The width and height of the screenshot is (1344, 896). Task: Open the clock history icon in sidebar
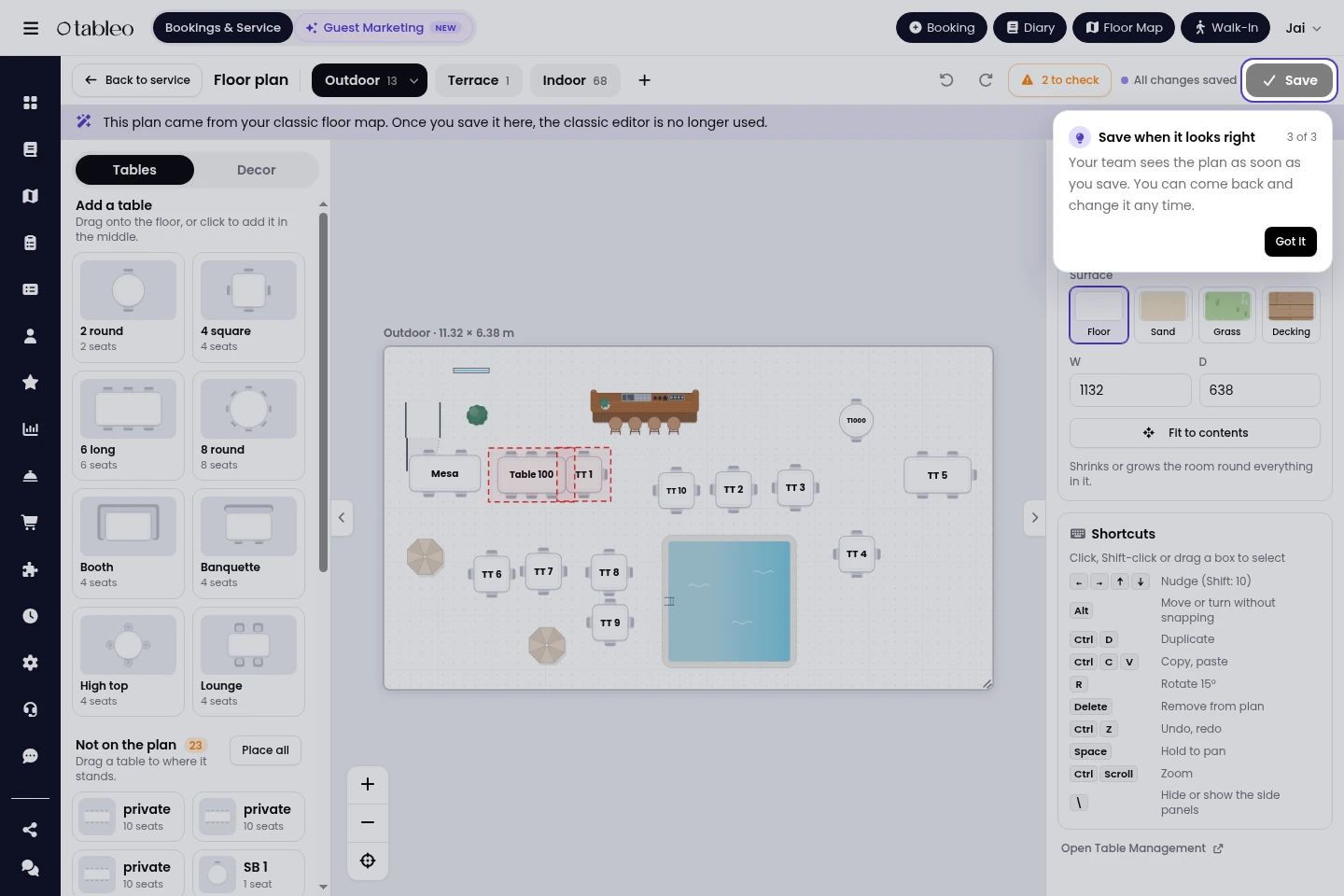[30, 616]
